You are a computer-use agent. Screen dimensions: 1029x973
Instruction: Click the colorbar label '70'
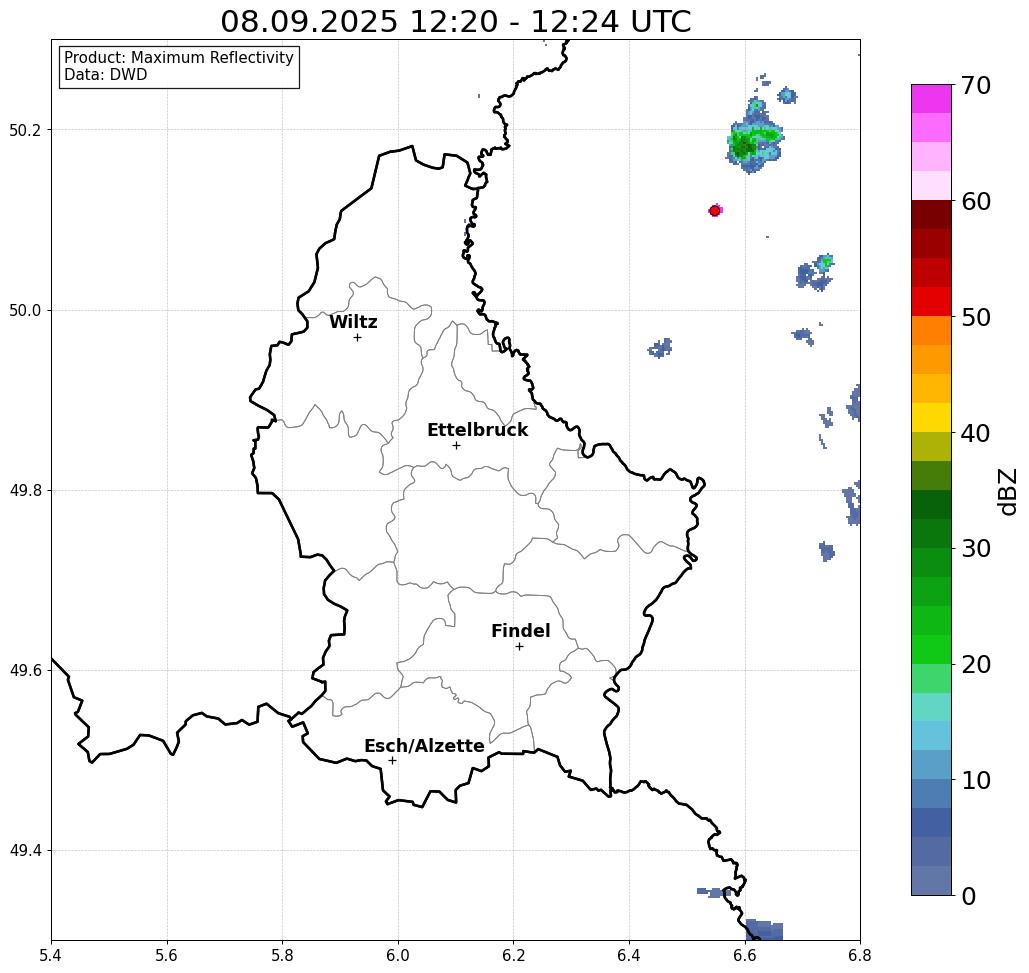pos(976,85)
